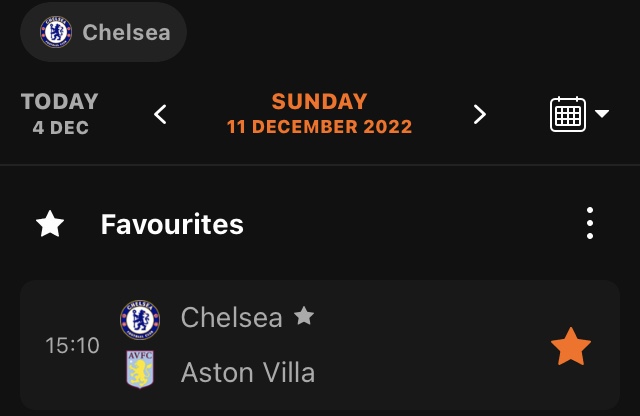Open the Chelsea club crest in the match row
Image resolution: width=640 pixels, height=416 pixels.
point(140,320)
